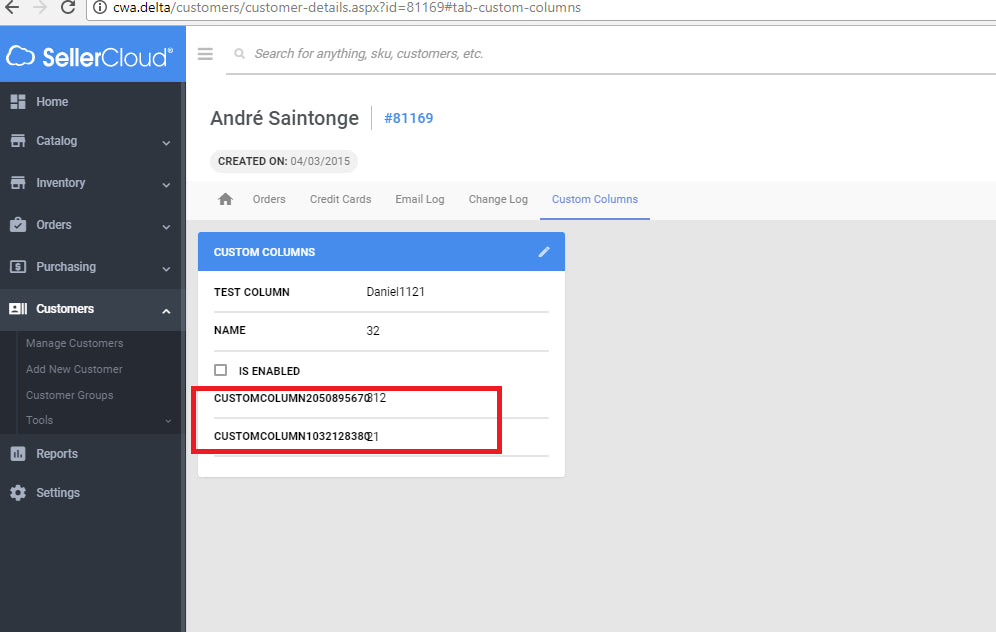The image size is (996, 632).
Task: Click the SellerCloud logo
Action: (x=90, y=56)
